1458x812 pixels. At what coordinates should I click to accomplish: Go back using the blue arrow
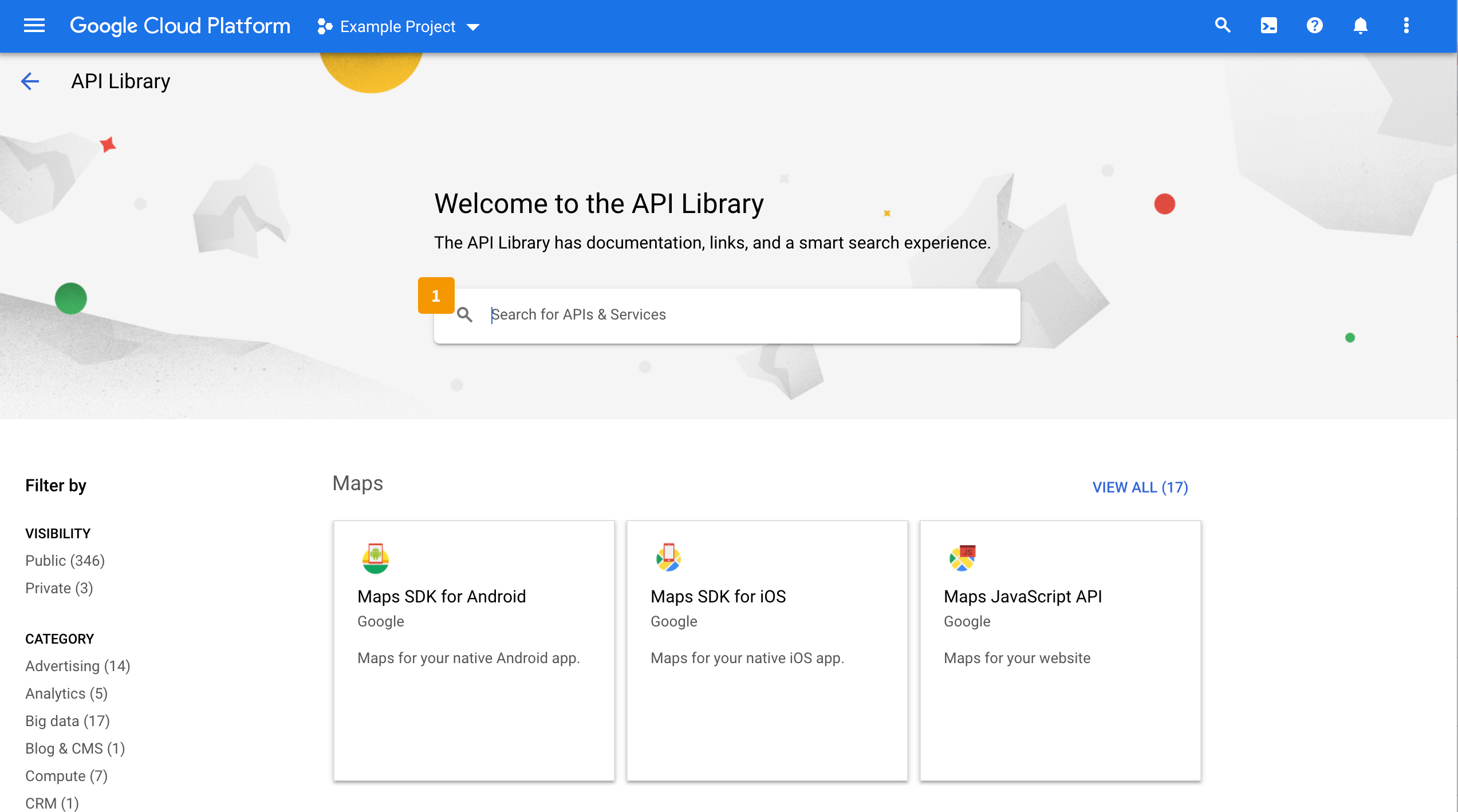tap(30, 81)
